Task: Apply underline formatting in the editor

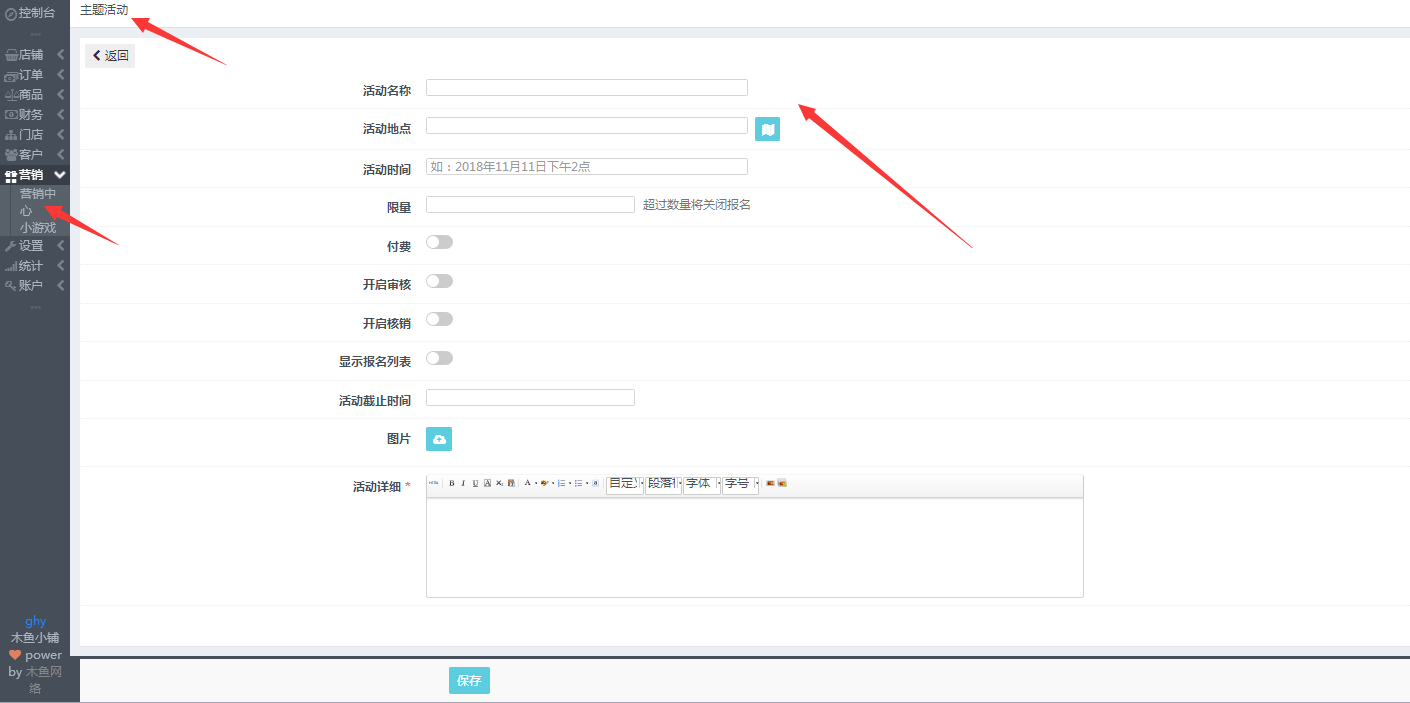Action: tap(475, 484)
